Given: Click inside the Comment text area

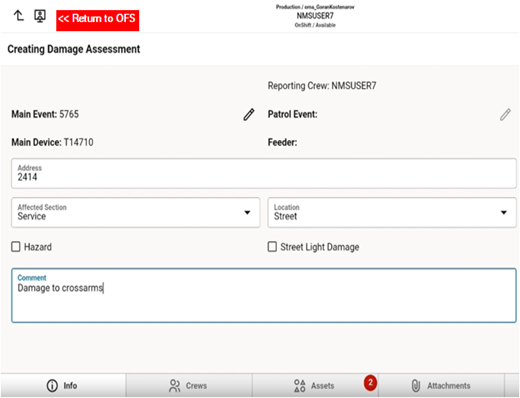Looking at the screenshot, I should 264,295.
